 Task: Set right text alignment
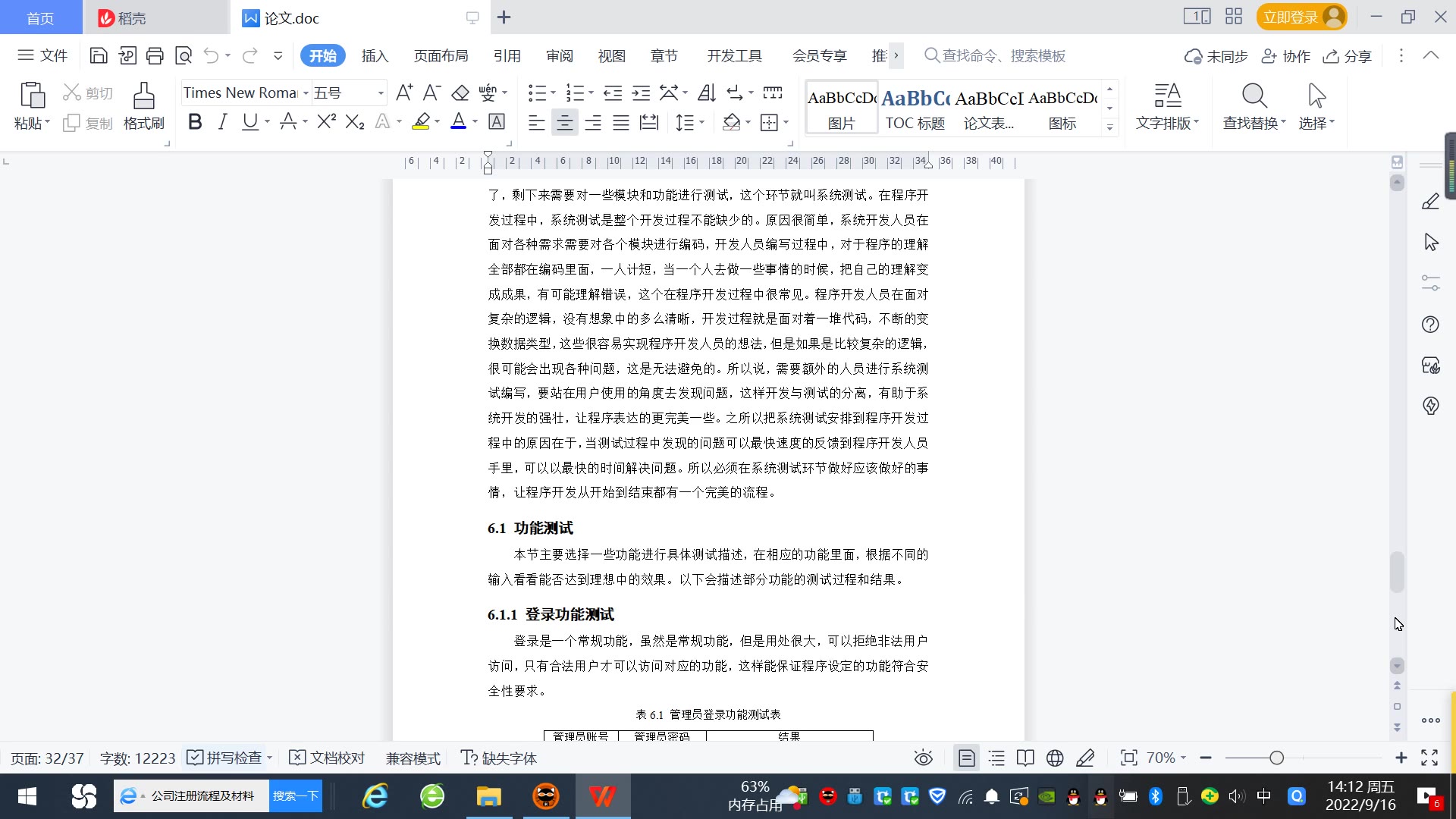[593, 122]
